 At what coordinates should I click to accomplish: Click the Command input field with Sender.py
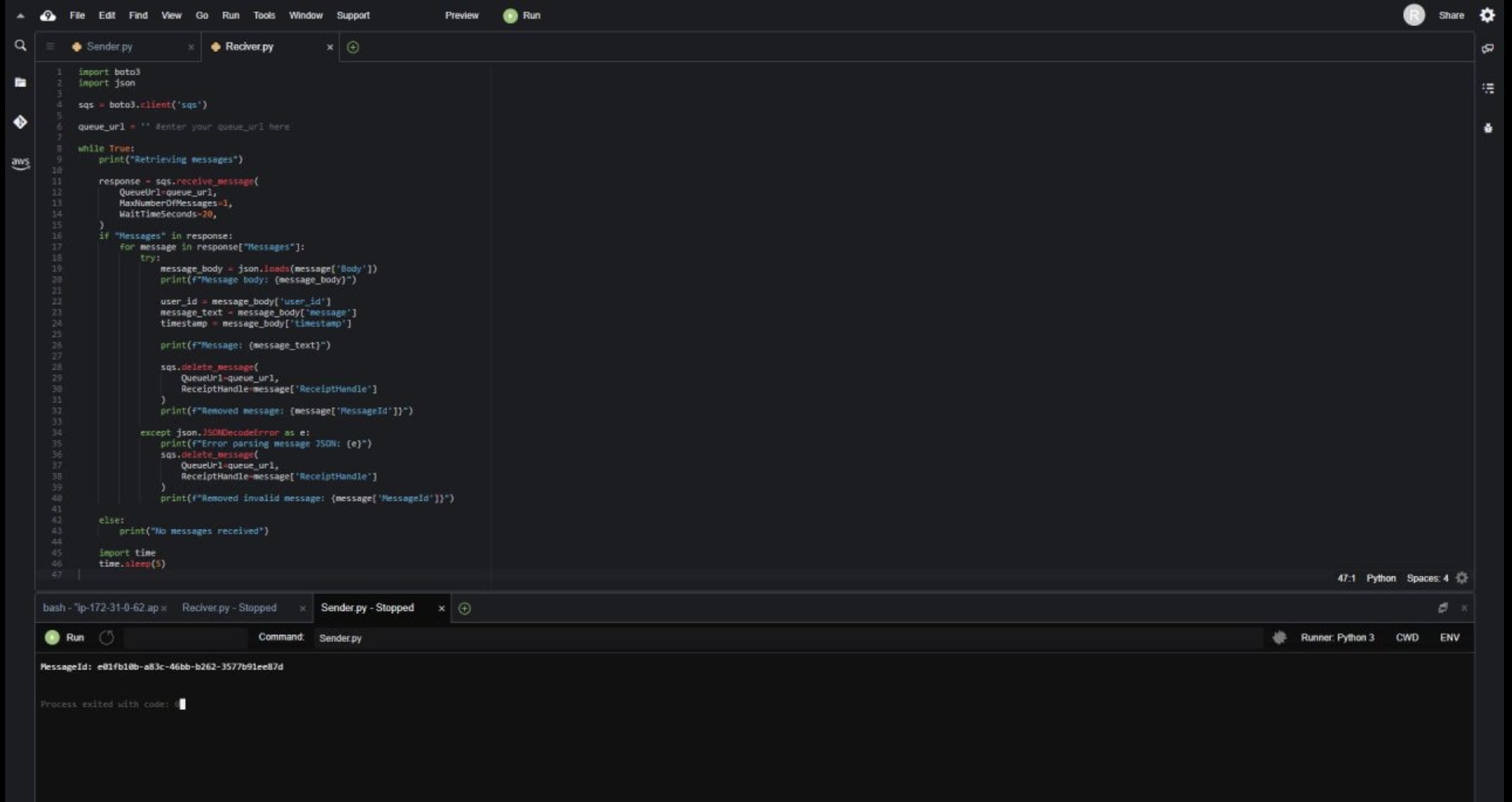[x=788, y=638]
